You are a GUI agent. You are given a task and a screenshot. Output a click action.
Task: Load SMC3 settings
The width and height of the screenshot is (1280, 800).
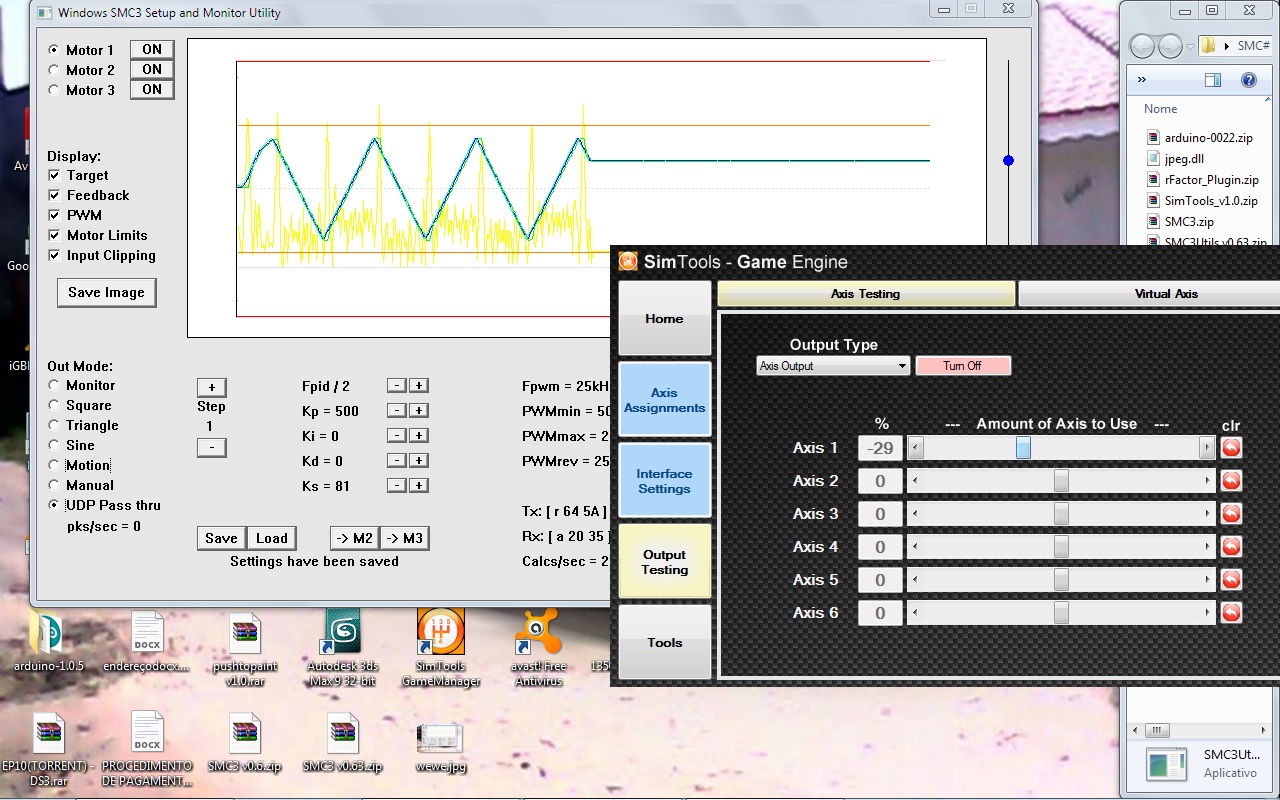(x=271, y=537)
